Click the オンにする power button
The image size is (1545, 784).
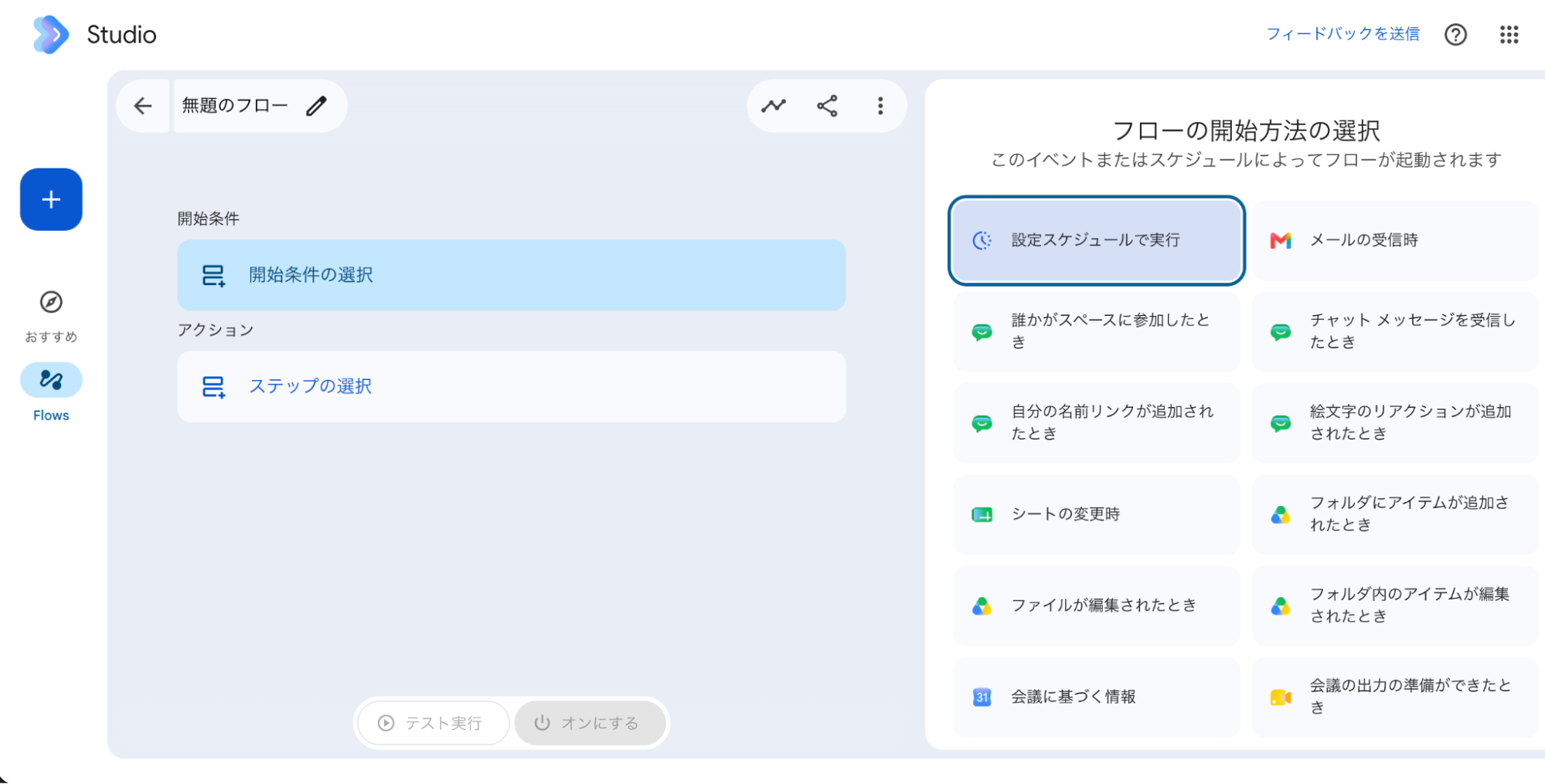[x=590, y=723]
